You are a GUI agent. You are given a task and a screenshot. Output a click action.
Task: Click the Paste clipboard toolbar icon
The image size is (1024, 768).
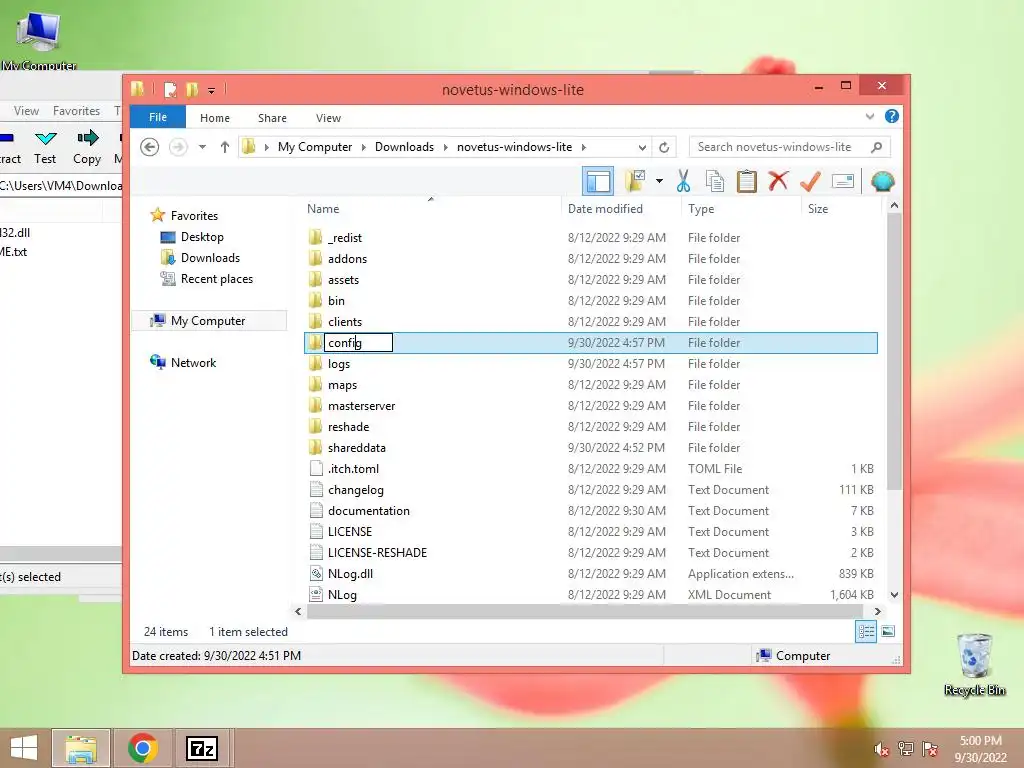[x=746, y=181]
